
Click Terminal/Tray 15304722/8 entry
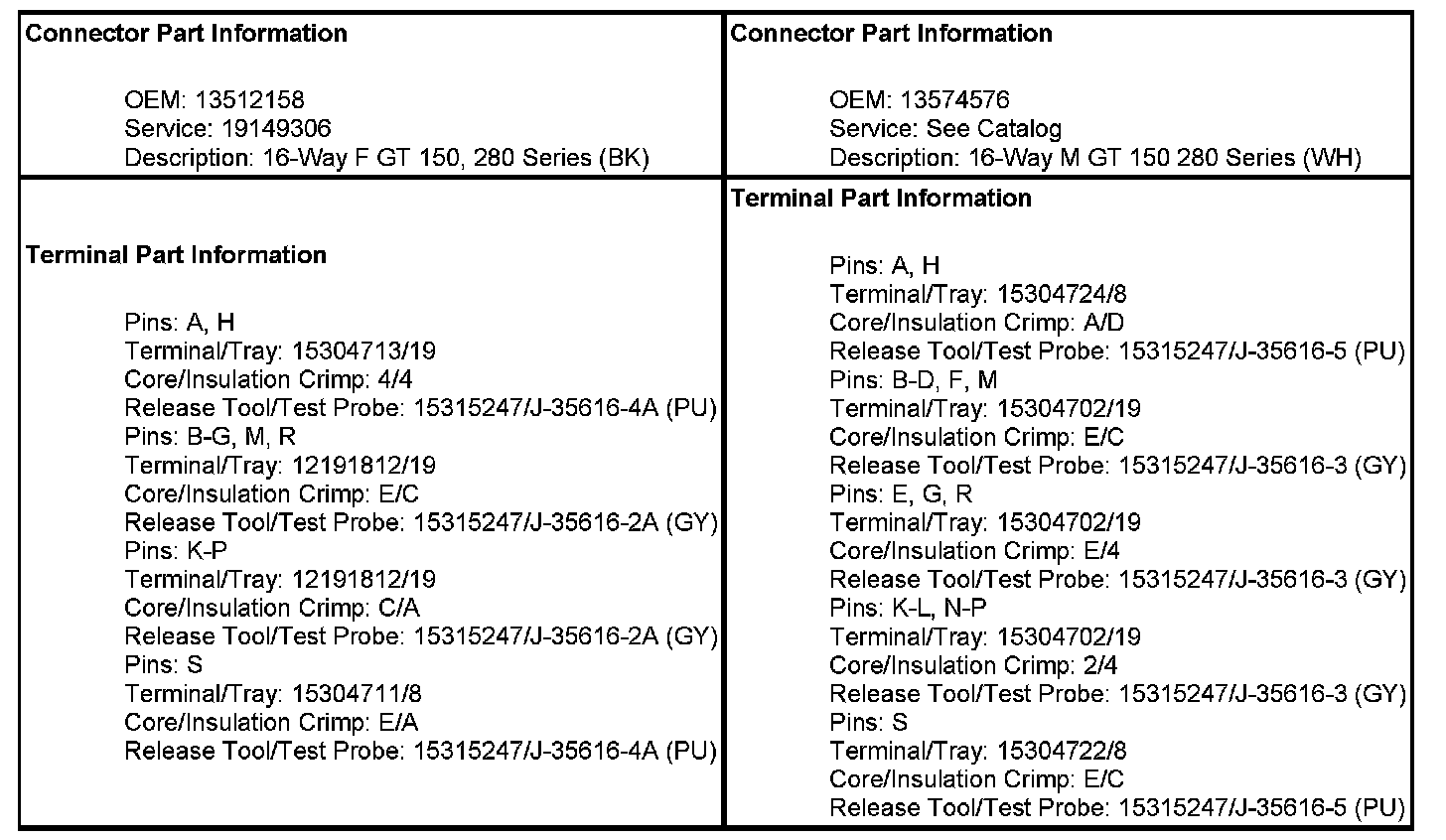click(978, 752)
